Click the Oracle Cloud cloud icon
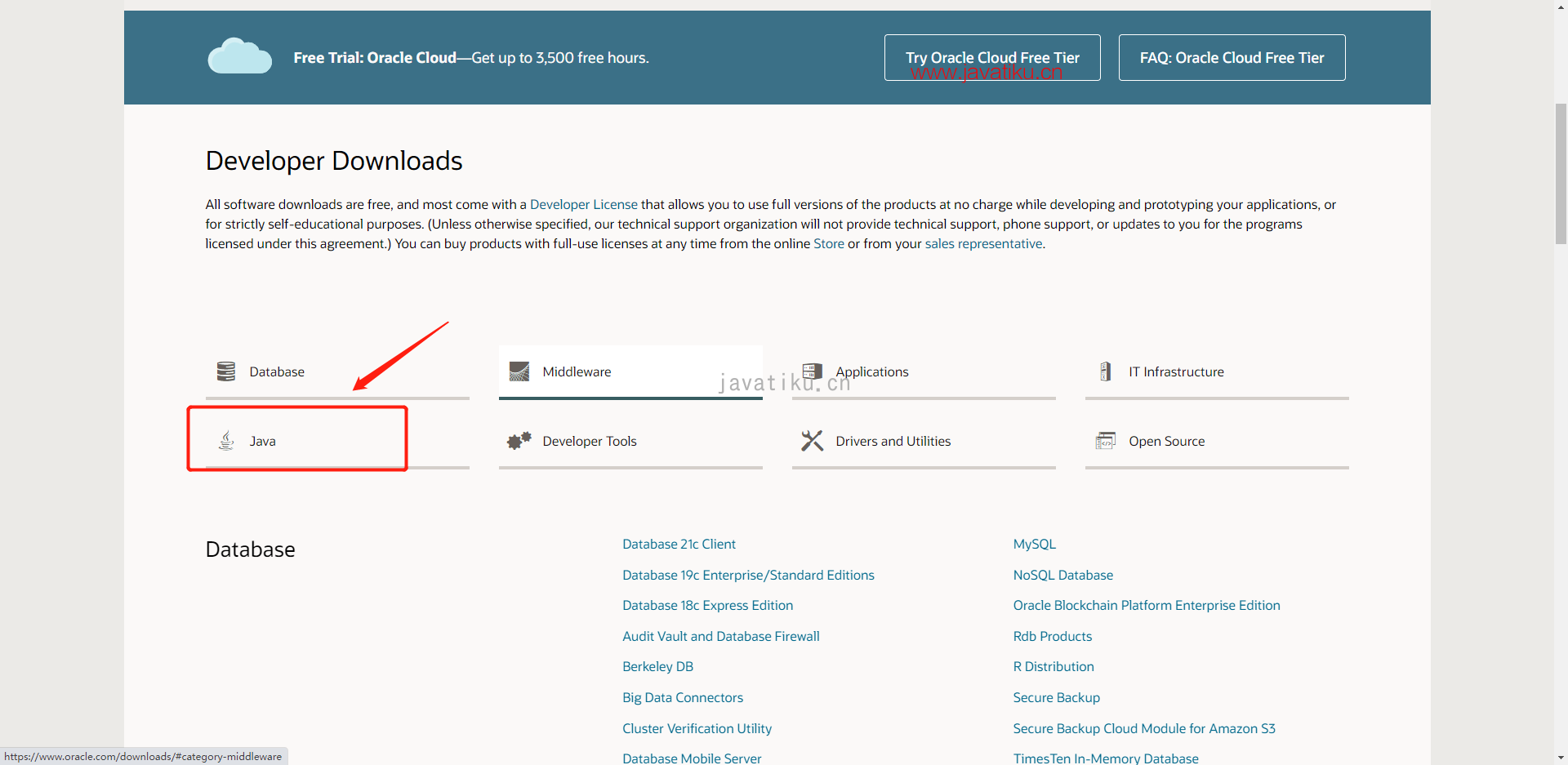 [x=239, y=57]
